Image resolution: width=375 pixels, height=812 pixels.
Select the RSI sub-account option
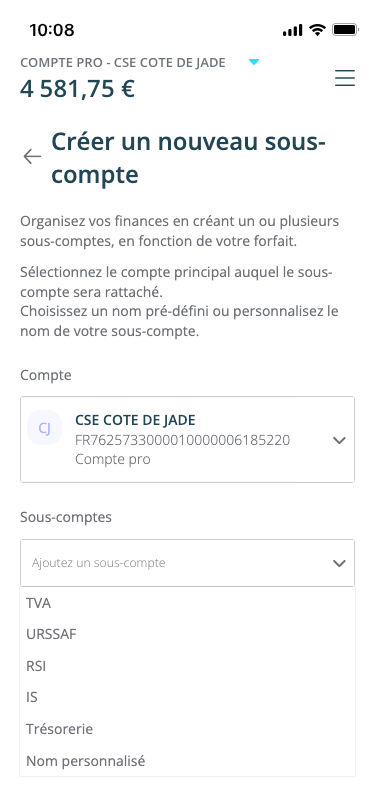tap(188, 666)
